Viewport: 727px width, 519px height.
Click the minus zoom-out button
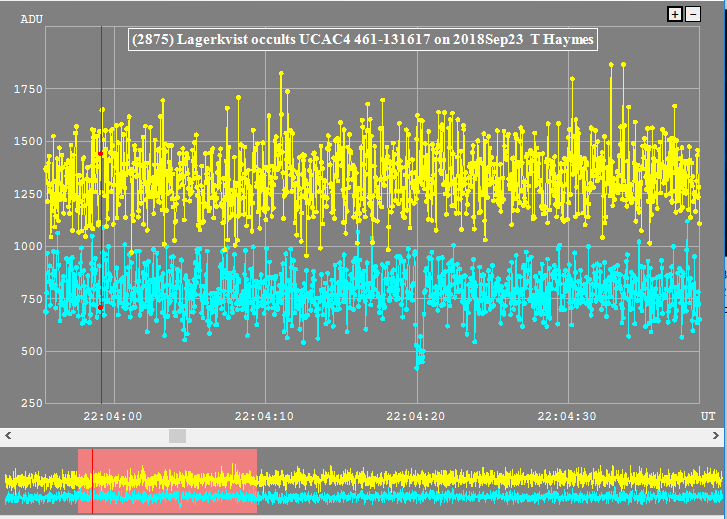[x=692, y=14]
